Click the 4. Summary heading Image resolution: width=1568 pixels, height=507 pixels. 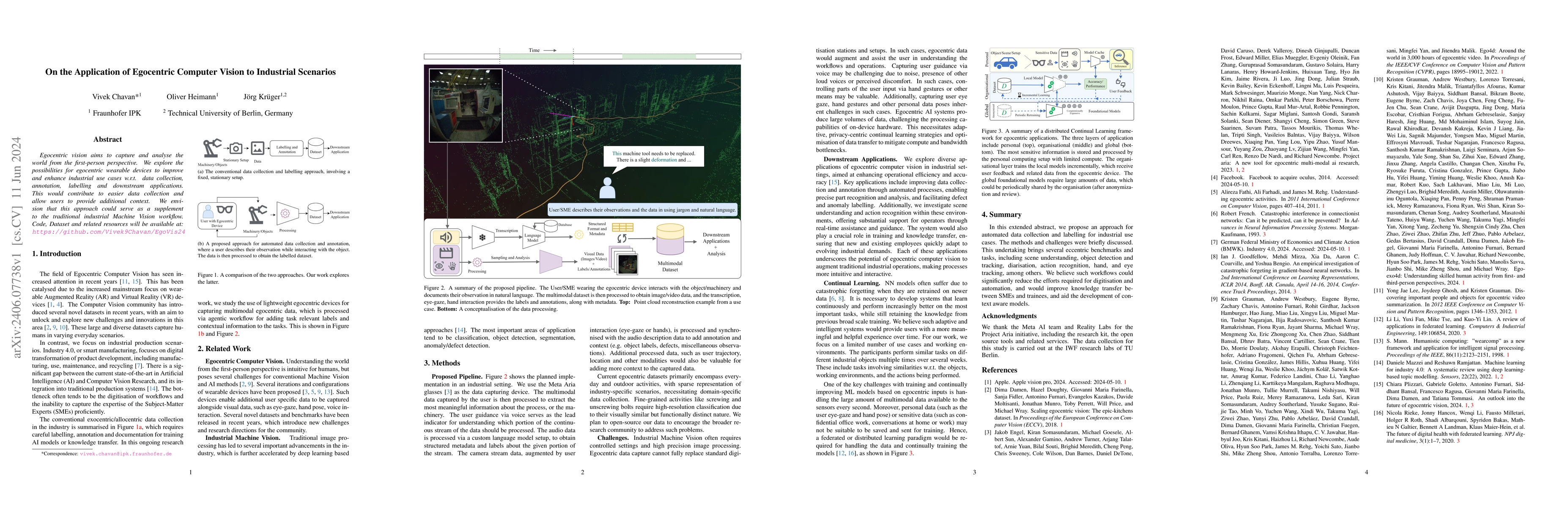click(x=1001, y=215)
